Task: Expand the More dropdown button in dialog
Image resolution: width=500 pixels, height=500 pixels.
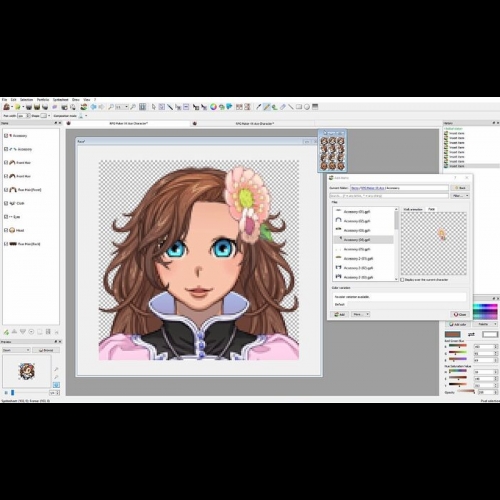Action: tap(360, 314)
